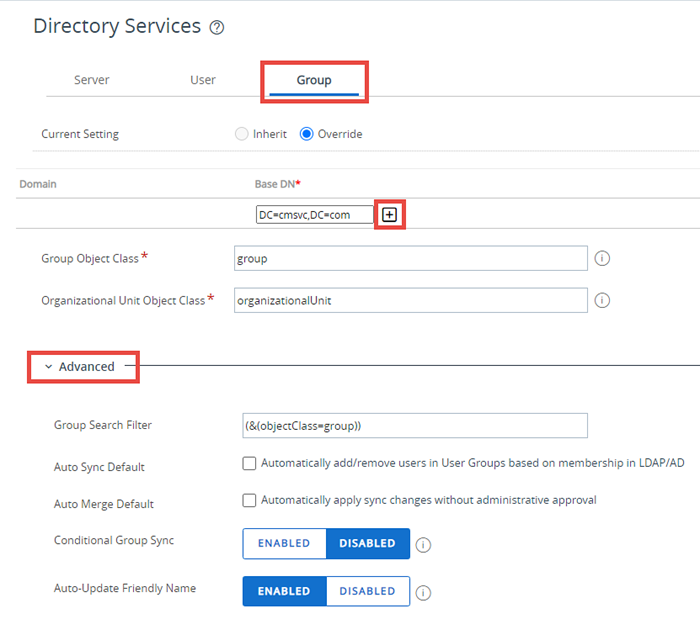The height and width of the screenshot is (619, 700).
Task: Enable the Auto Sync Default checkbox
Action: tap(249, 463)
